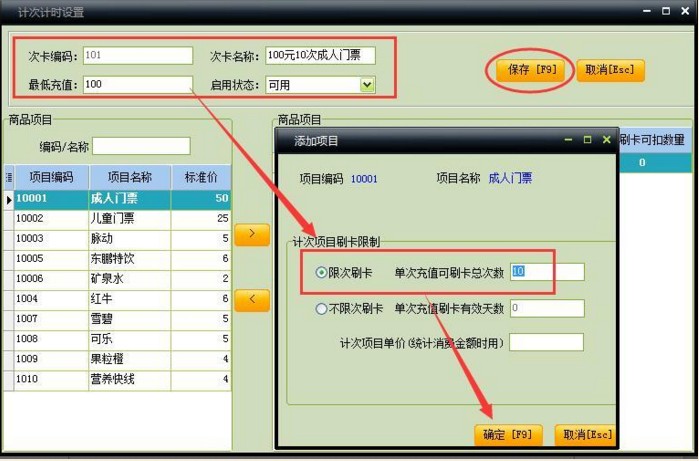This screenshot has height=461, width=699.
Task: Select the 红牛 row
Action: [117, 299]
